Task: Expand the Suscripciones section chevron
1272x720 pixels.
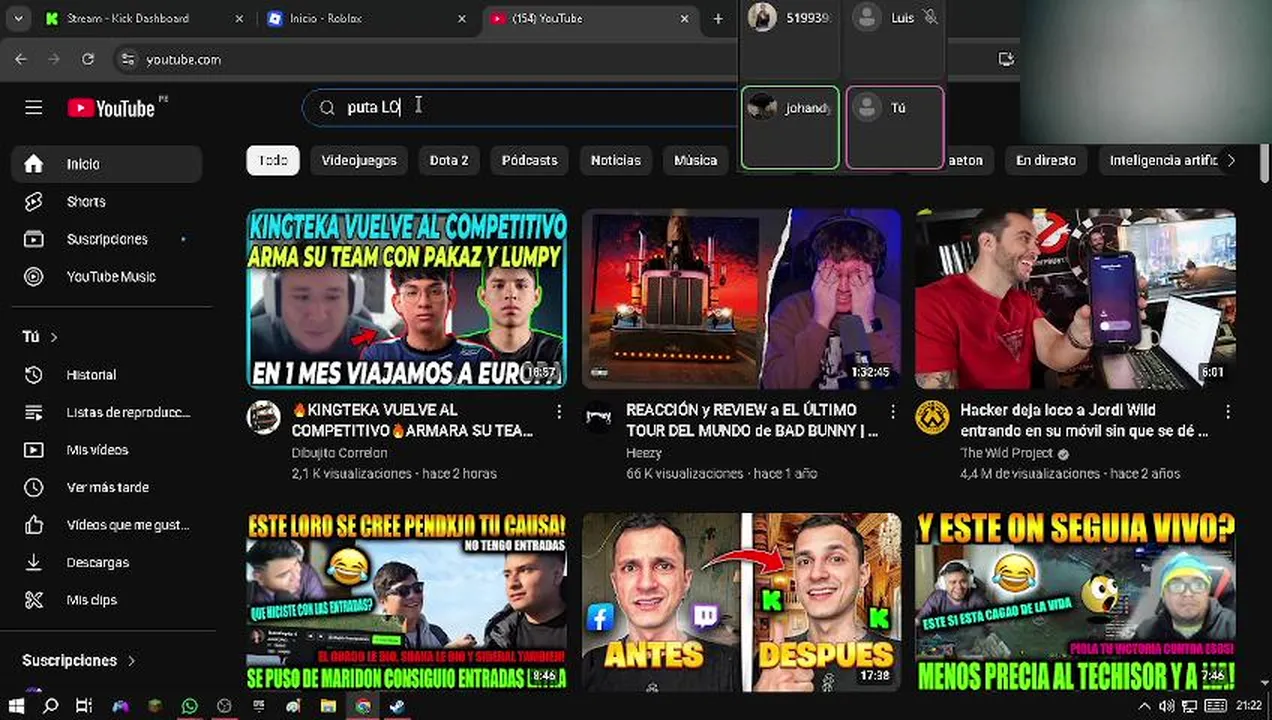Action: point(131,660)
